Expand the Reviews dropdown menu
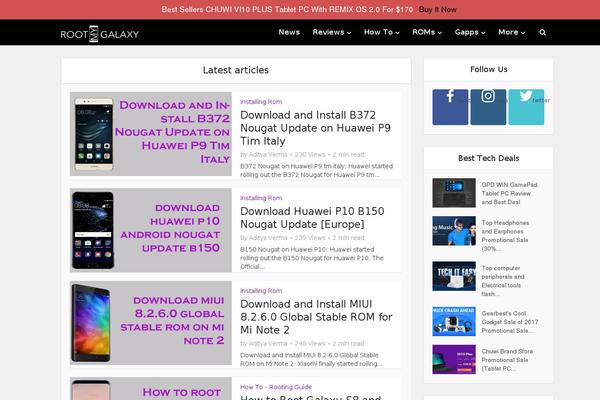The height and width of the screenshot is (400, 600). (332, 32)
